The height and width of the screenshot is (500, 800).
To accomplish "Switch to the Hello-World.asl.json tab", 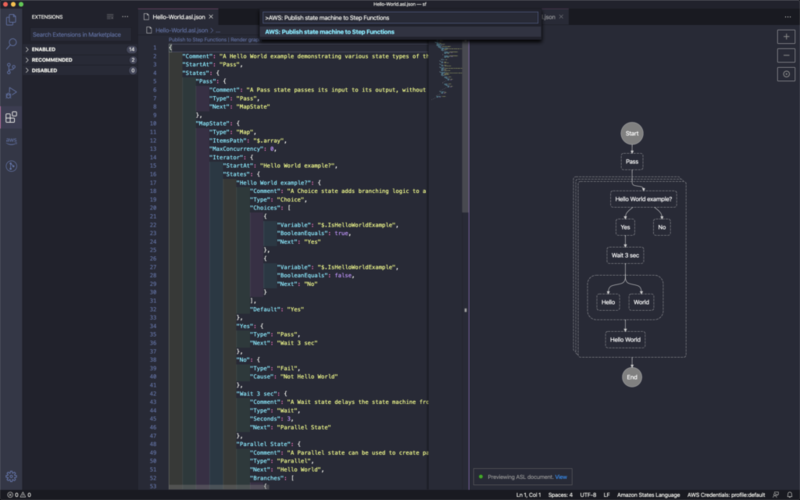I will point(178,17).
